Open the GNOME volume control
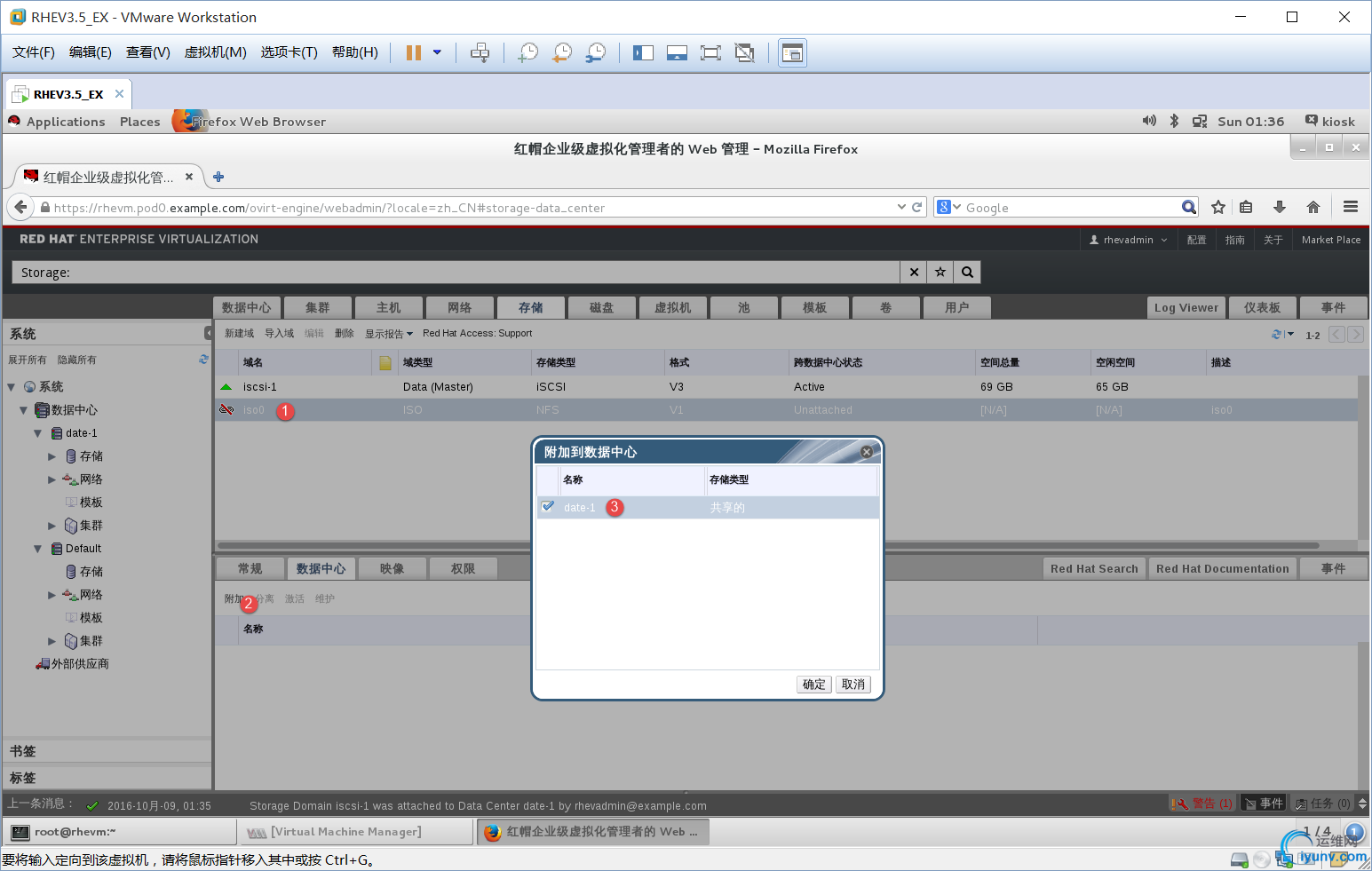 pos(1149,121)
